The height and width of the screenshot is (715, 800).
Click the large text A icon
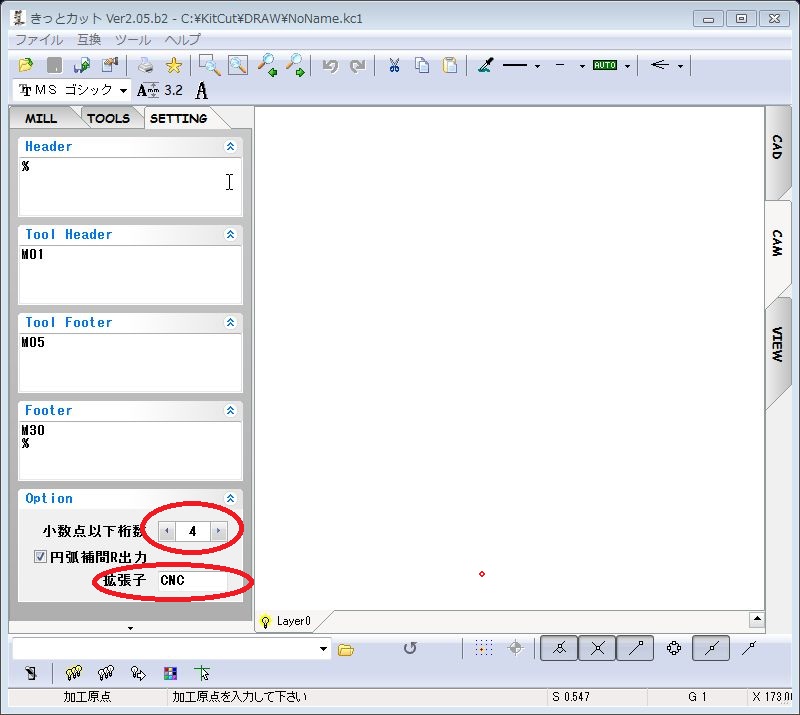coord(201,91)
